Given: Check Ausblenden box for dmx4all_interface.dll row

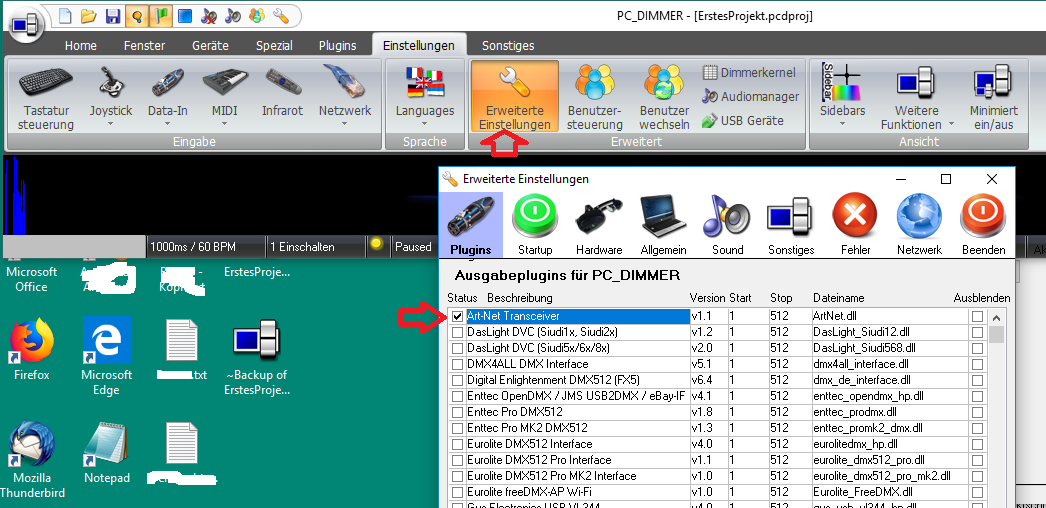Looking at the screenshot, I should [977, 365].
